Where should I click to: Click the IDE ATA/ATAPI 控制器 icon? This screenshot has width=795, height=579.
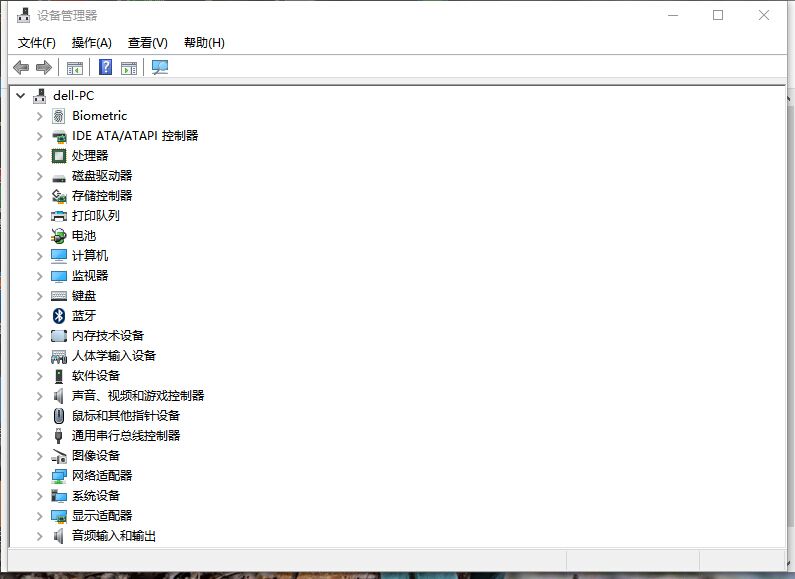(x=59, y=136)
